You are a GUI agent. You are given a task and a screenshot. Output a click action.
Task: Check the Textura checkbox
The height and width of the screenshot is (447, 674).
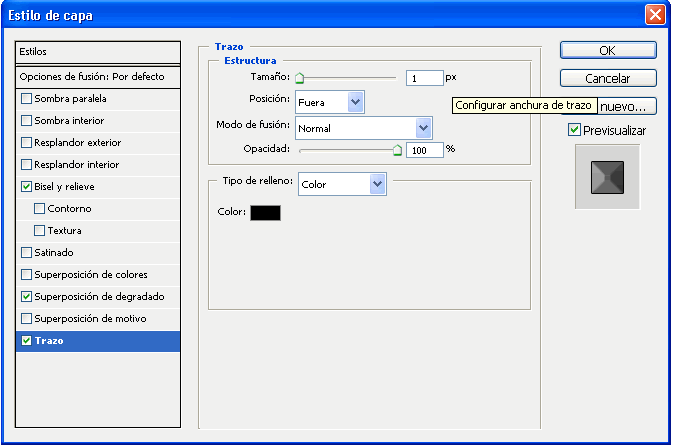(x=39, y=230)
